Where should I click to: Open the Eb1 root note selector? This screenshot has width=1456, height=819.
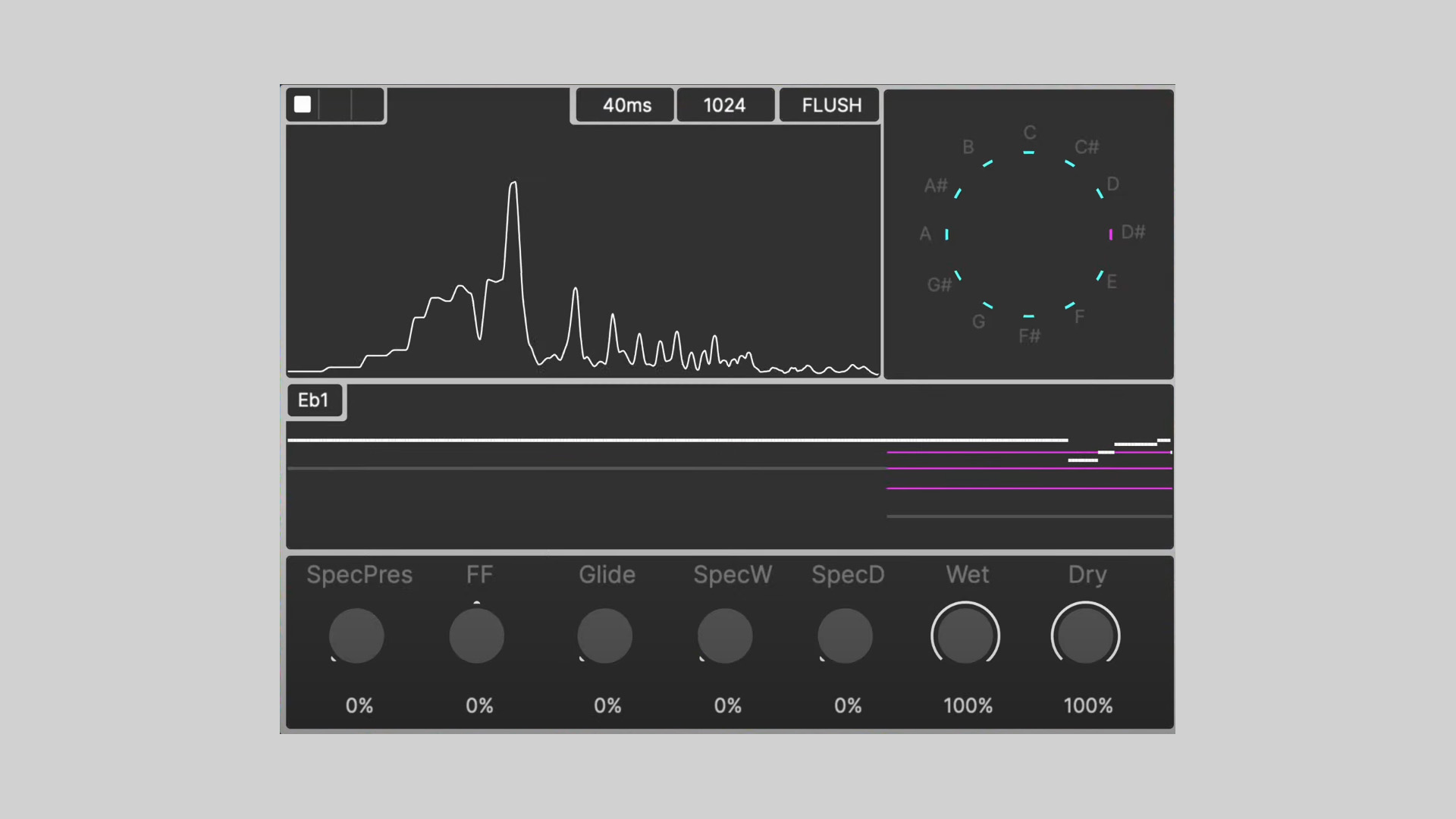point(313,400)
